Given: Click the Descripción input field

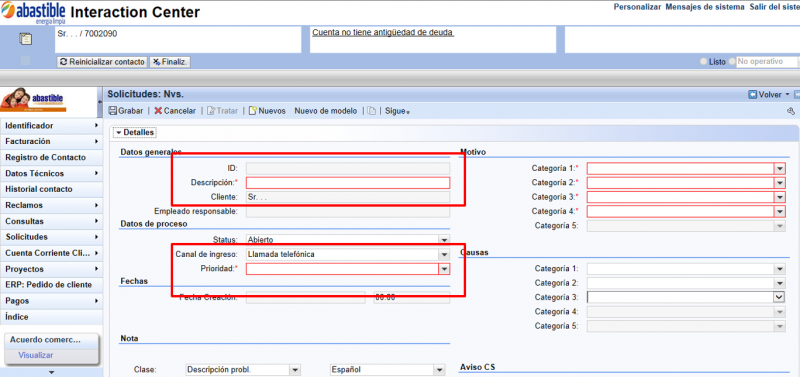Looking at the screenshot, I should 348,183.
